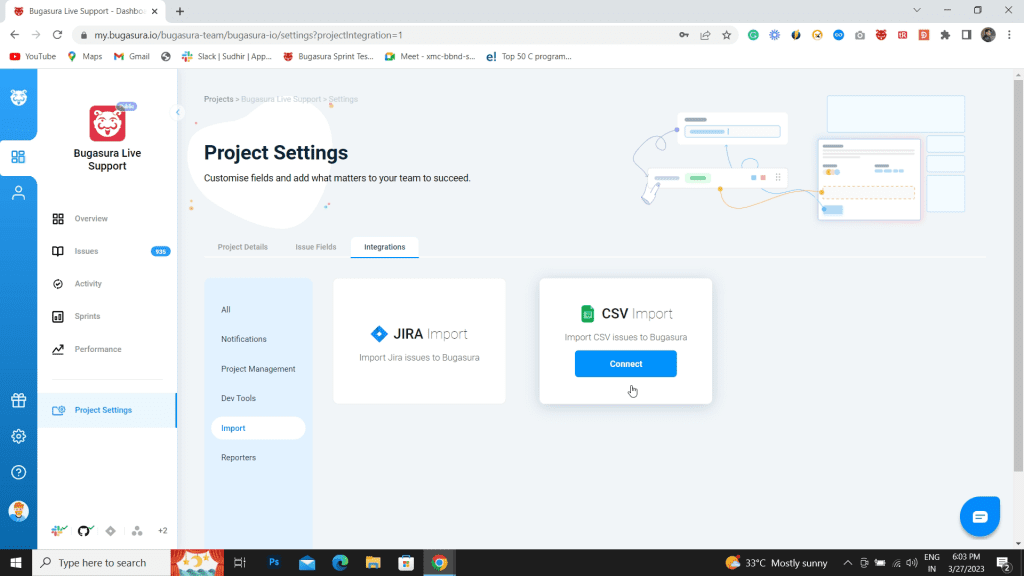
Task: Open the YouTube bookmark
Action: (x=33, y=56)
